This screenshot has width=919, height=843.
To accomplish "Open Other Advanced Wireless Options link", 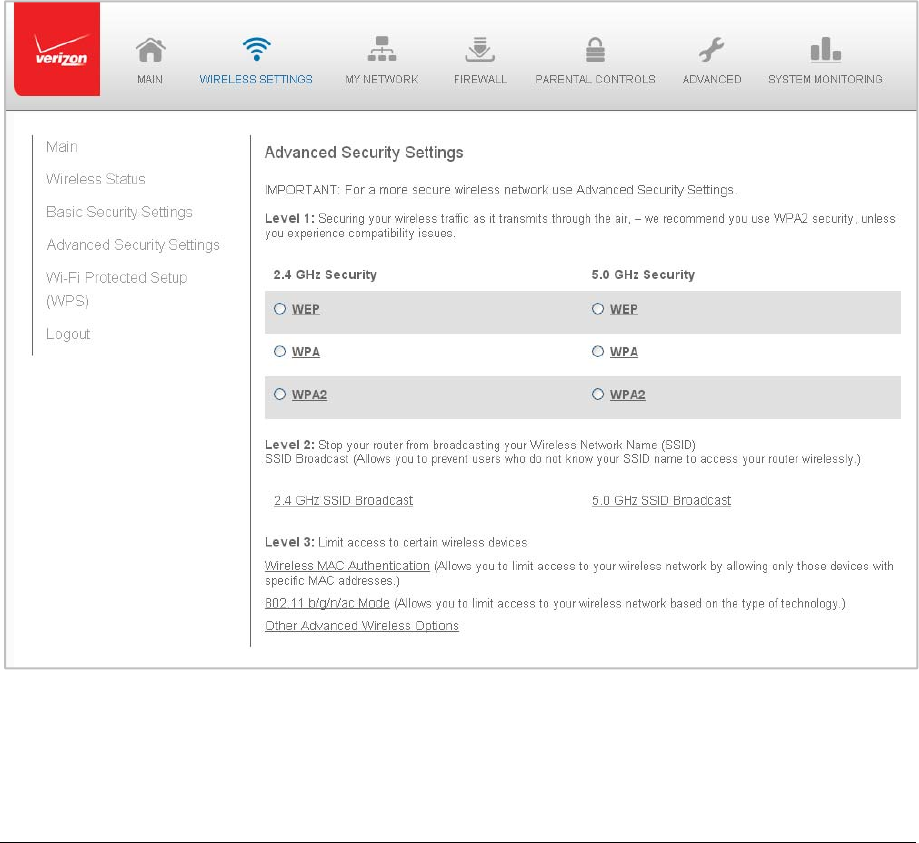I will click(362, 626).
